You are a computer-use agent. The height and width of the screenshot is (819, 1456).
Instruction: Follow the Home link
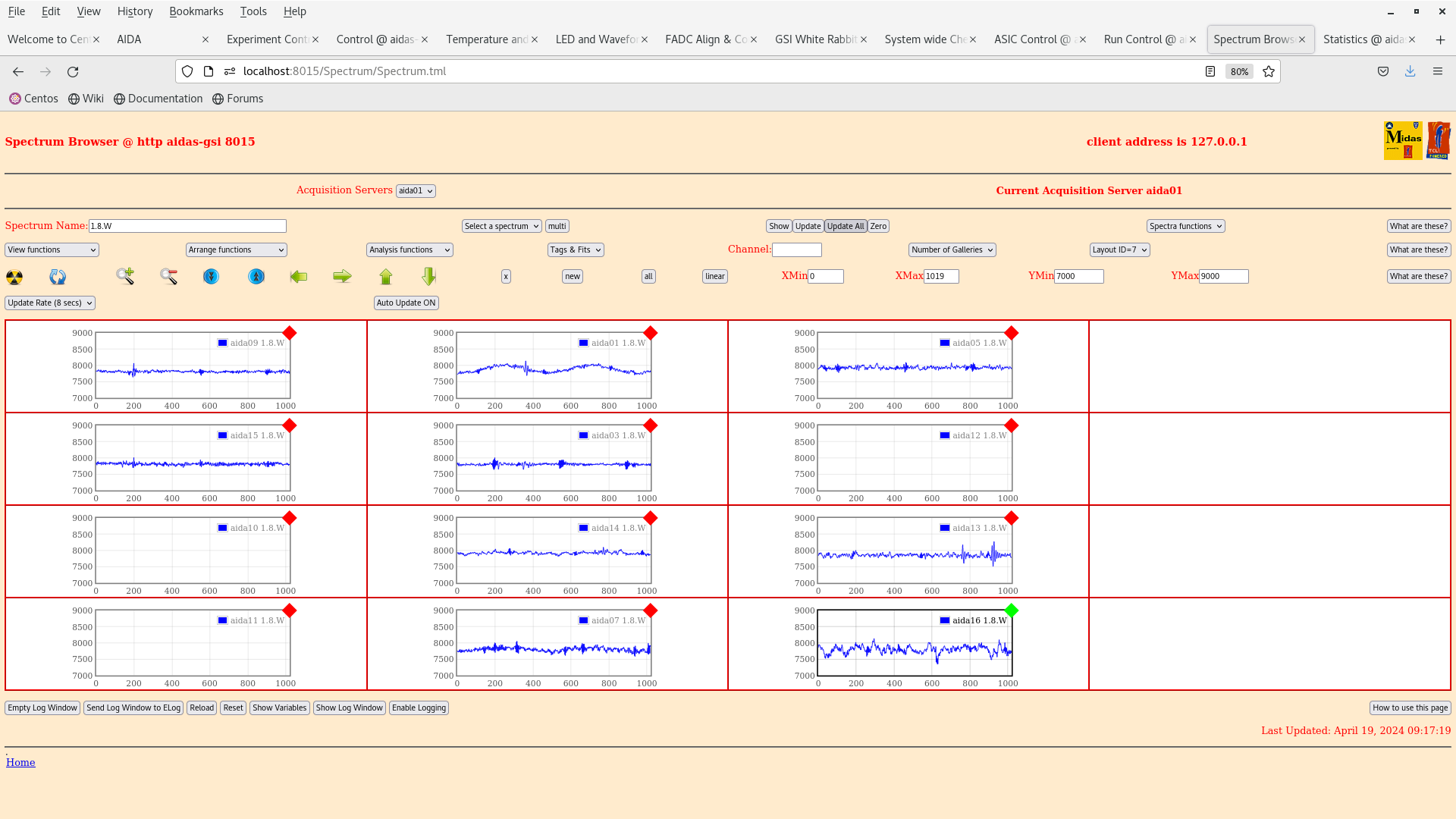point(20,762)
